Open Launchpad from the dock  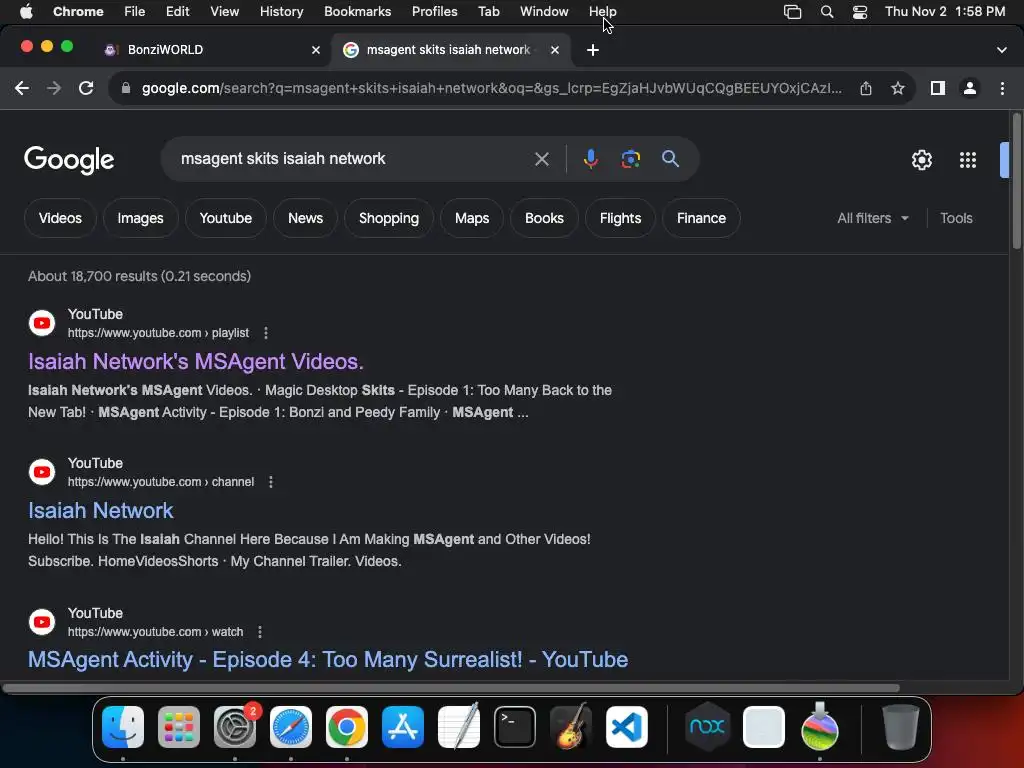point(179,727)
